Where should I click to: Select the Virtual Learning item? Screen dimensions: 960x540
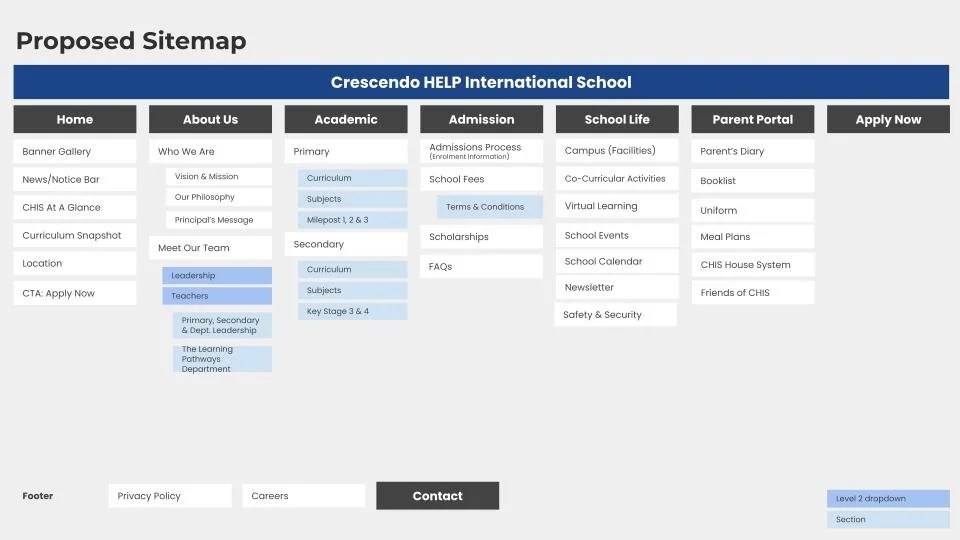[617, 206]
